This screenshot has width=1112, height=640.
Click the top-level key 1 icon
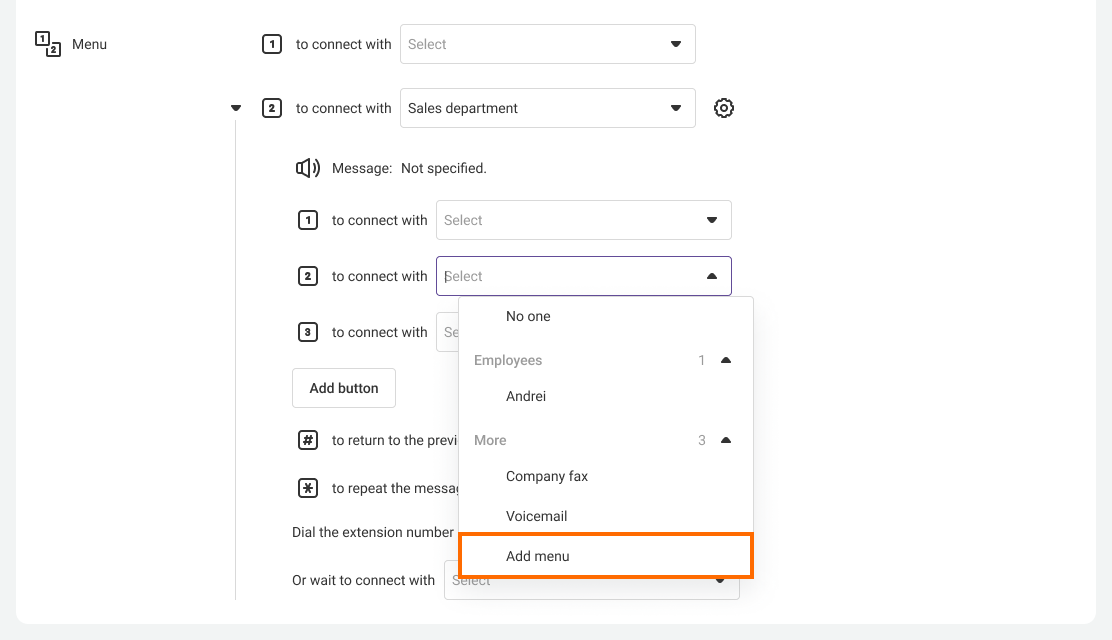tap(272, 44)
